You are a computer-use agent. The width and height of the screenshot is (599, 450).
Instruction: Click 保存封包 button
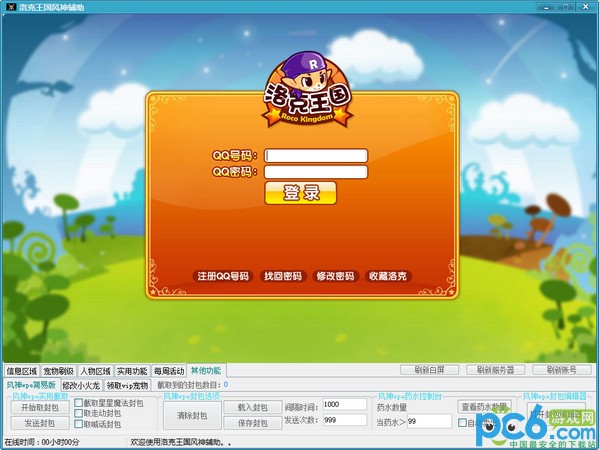click(253, 423)
